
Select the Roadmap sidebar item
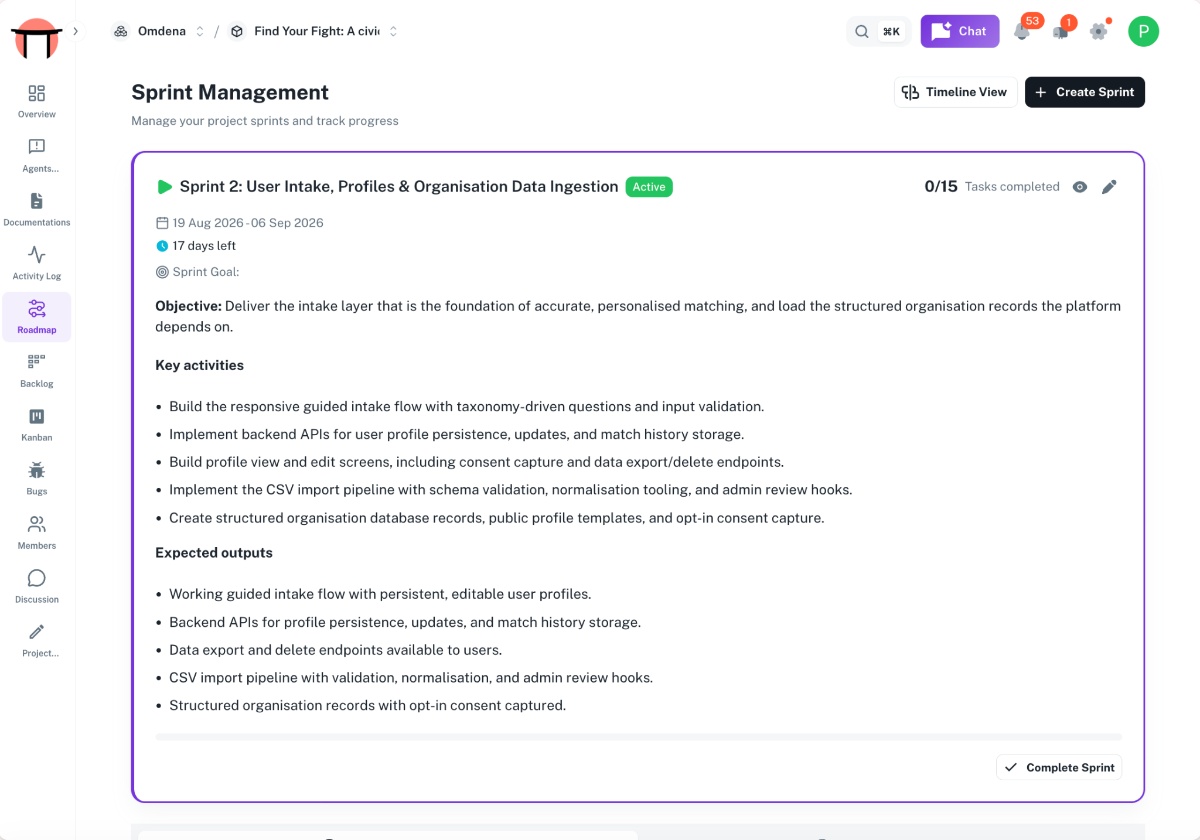37,316
